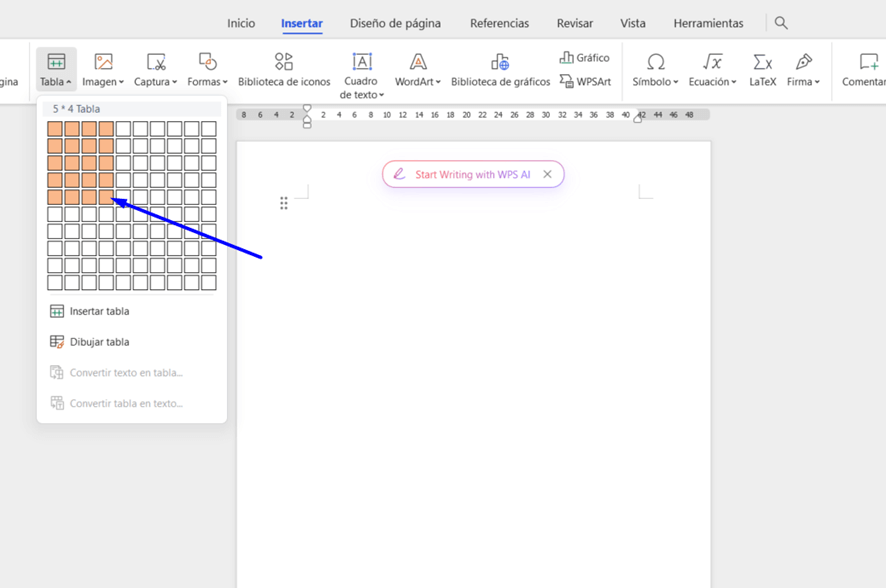Image resolution: width=886 pixels, height=588 pixels.
Task: Expand the Ecuación dropdown arrow
Action: [x=734, y=82]
